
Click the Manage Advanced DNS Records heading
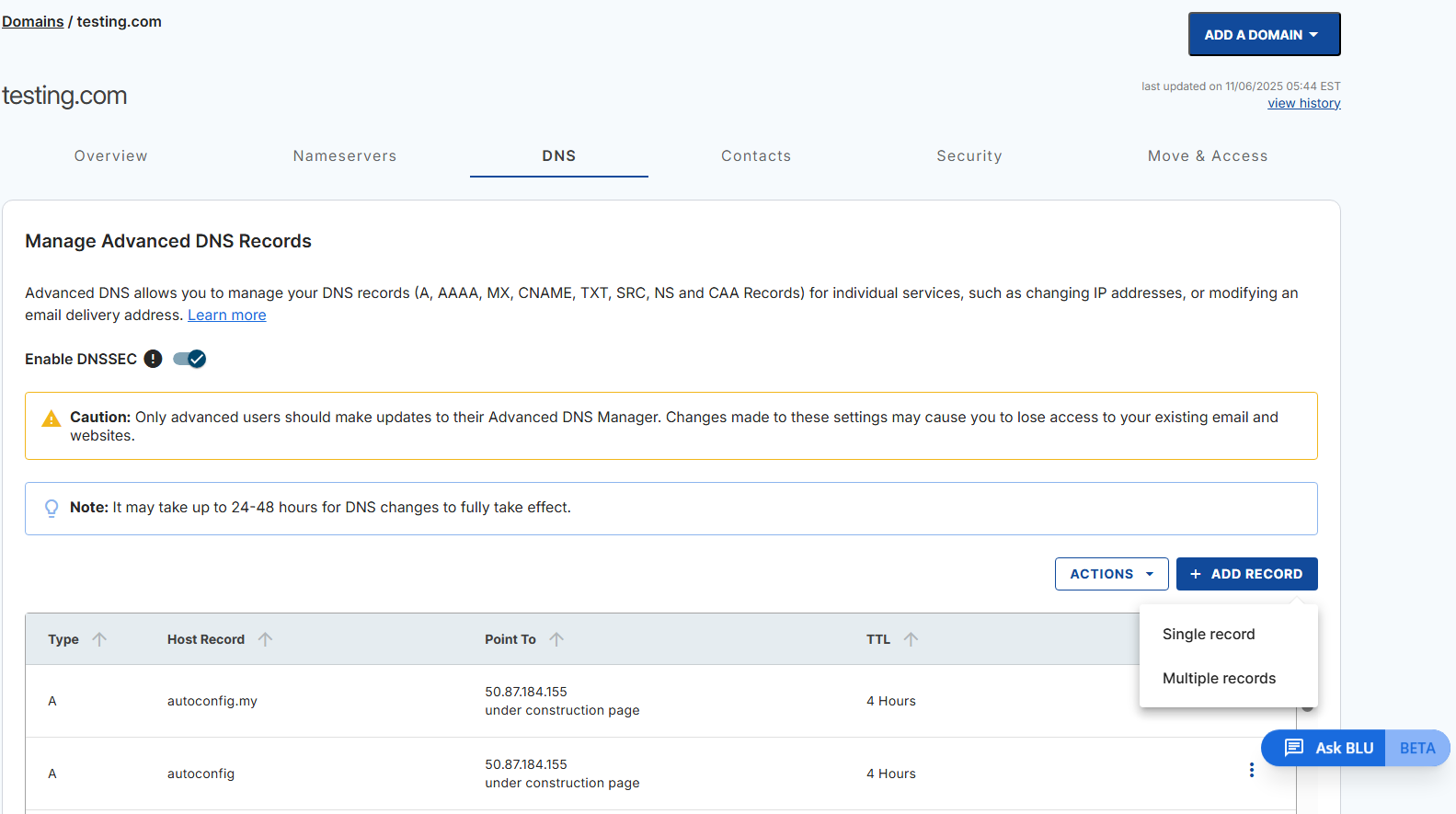(168, 241)
